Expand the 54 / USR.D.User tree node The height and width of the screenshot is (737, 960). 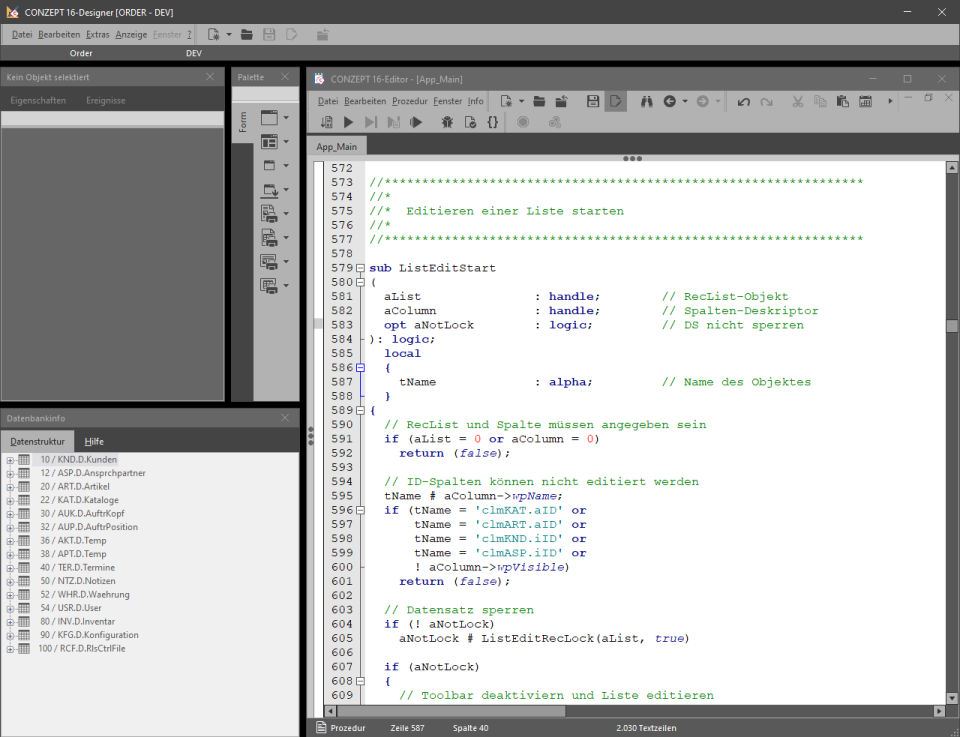[10, 608]
